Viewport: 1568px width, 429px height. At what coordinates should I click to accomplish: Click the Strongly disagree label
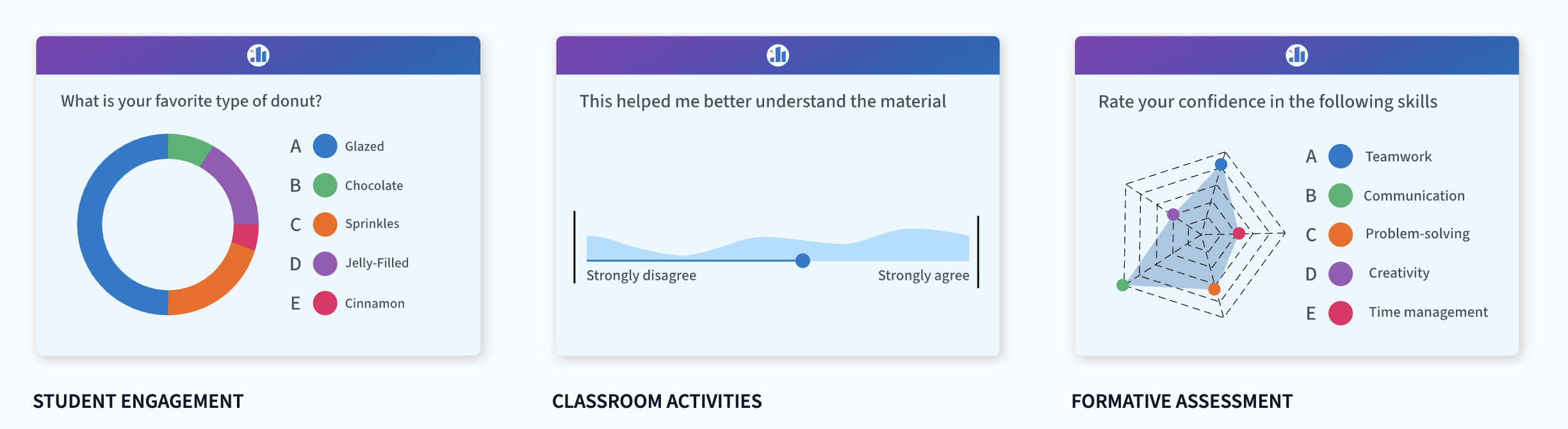pos(641,275)
